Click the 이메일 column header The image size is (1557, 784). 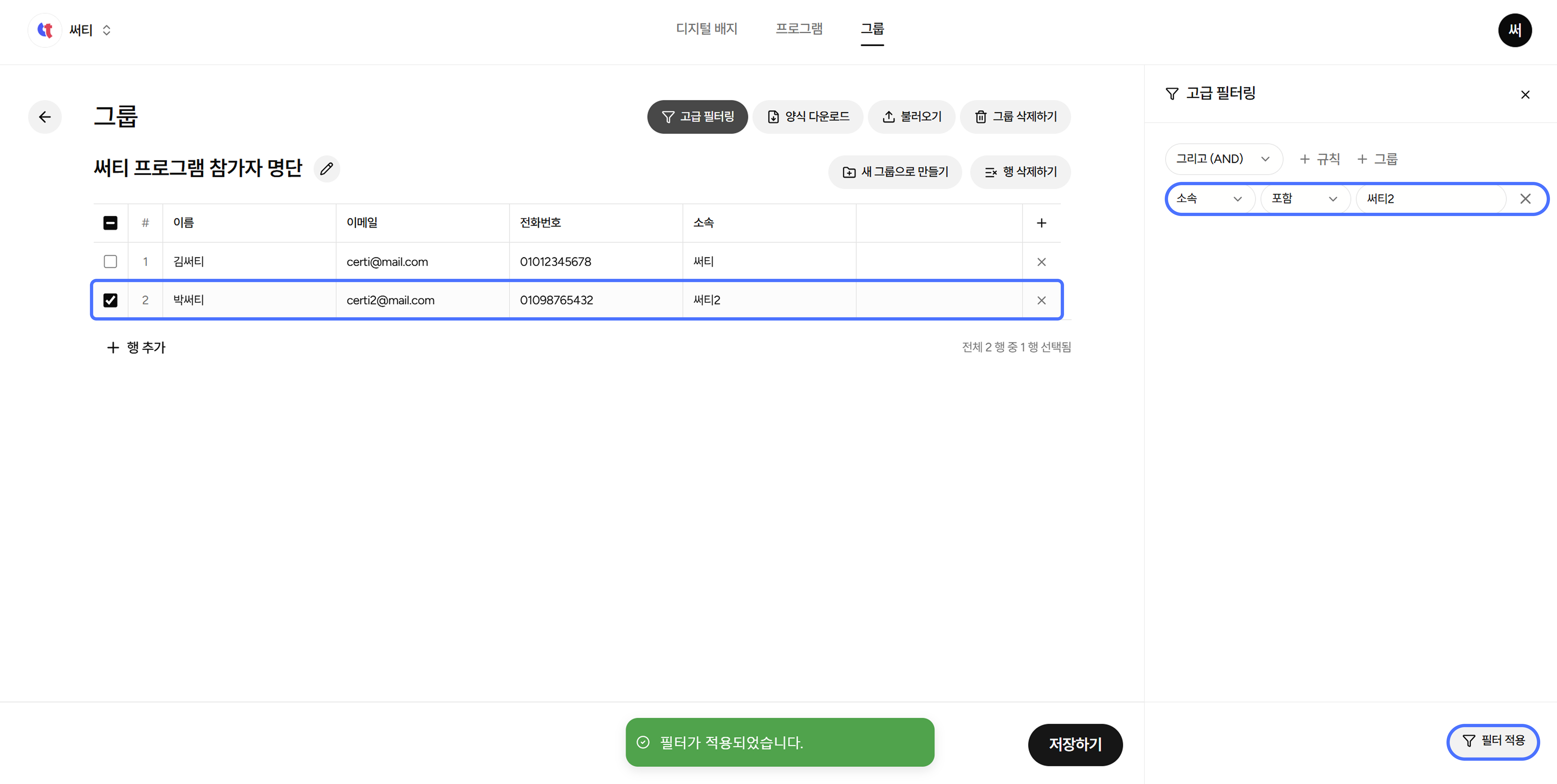tap(423, 223)
